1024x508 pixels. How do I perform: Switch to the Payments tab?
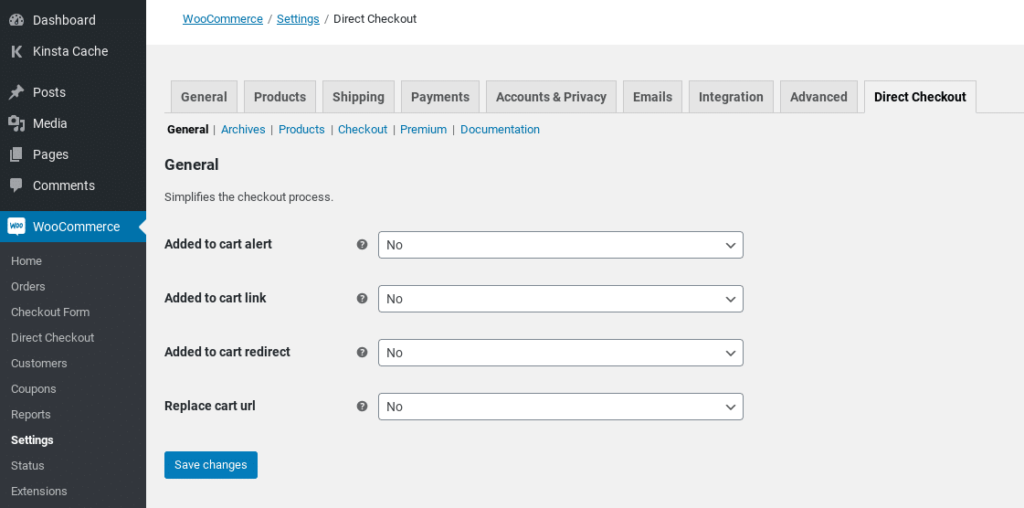[440, 97]
